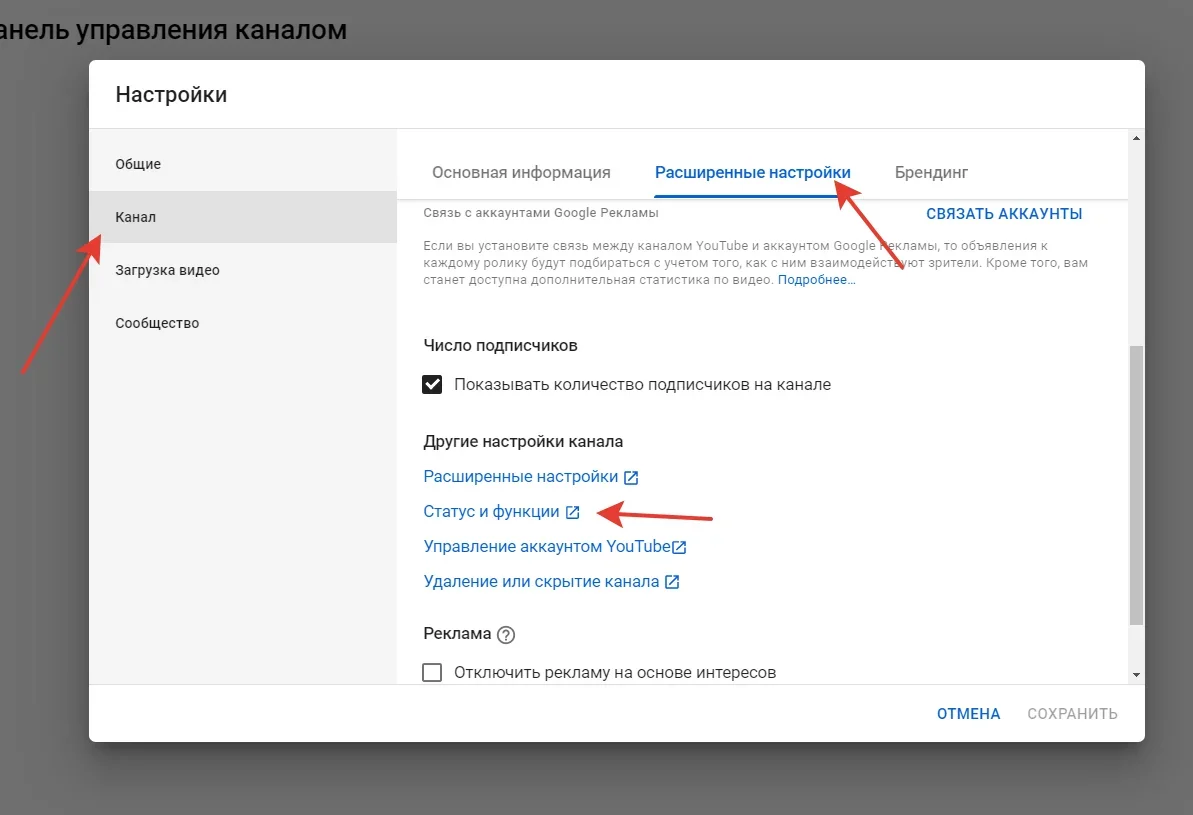Select Загрузка видео in the sidebar
1193x815 pixels.
pos(167,270)
